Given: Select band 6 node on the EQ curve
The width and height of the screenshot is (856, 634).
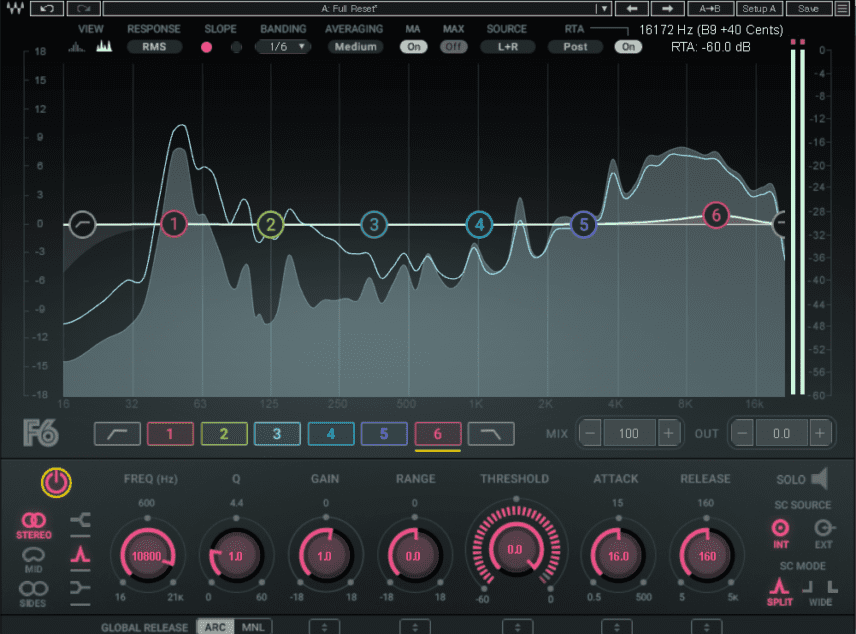Looking at the screenshot, I should [x=716, y=216].
